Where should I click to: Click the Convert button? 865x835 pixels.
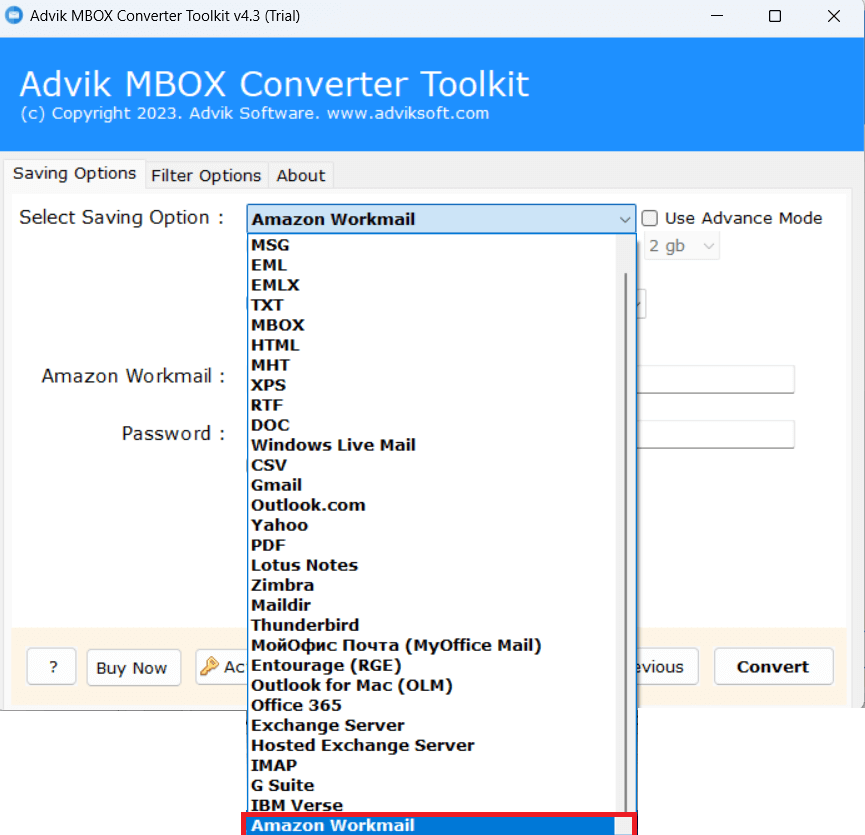coord(773,667)
